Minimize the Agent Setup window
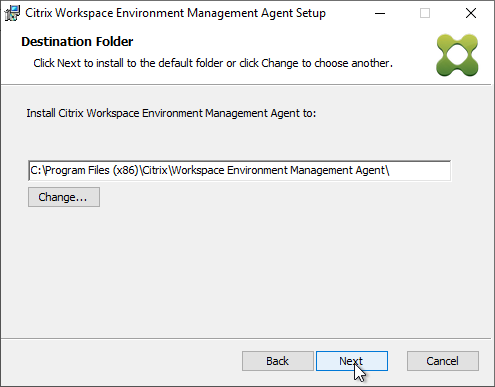The width and height of the screenshot is (495, 387). [380, 13]
